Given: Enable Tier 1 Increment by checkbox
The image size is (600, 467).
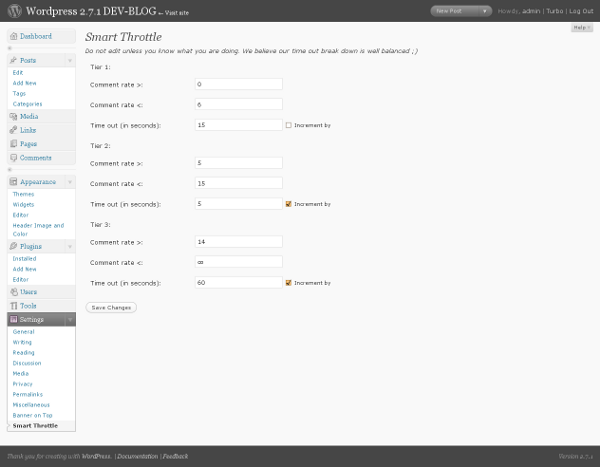Looking at the screenshot, I should [289, 125].
